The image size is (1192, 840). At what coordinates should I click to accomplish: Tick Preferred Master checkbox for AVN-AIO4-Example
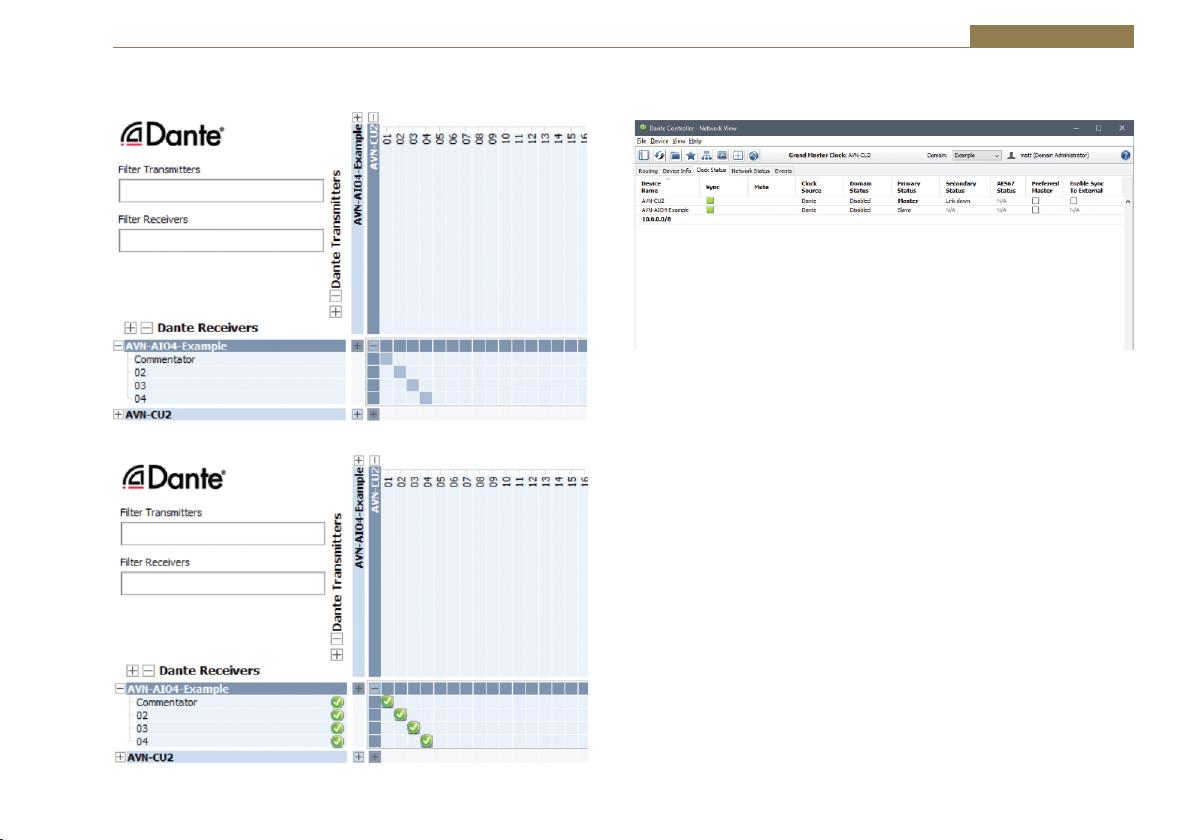coord(1035,210)
